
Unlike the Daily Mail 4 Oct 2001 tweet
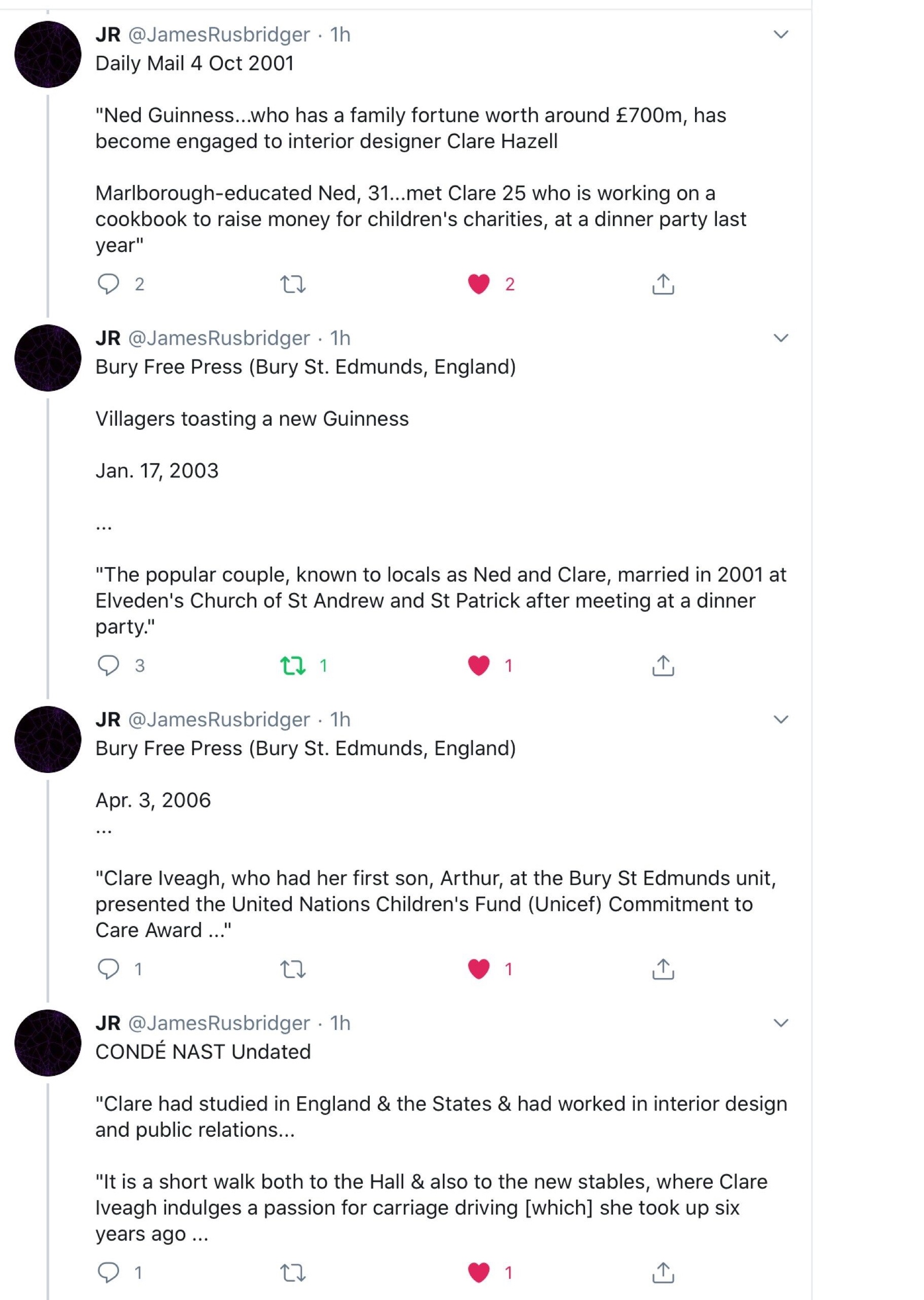(479, 283)
